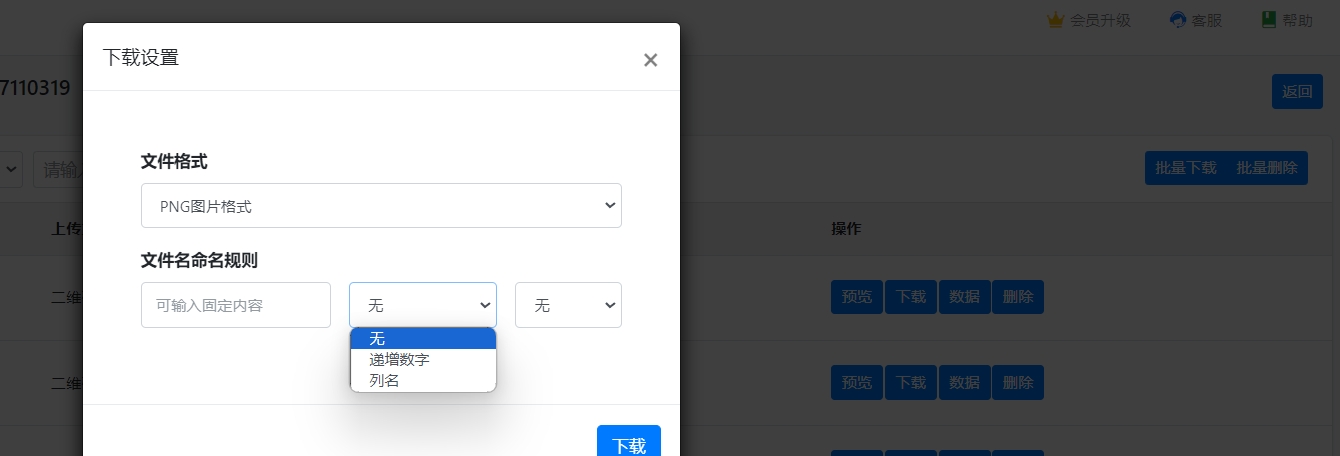Image resolution: width=1340 pixels, height=456 pixels.
Task: Collapse the open middle naming rule dropdown
Action: [422, 305]
